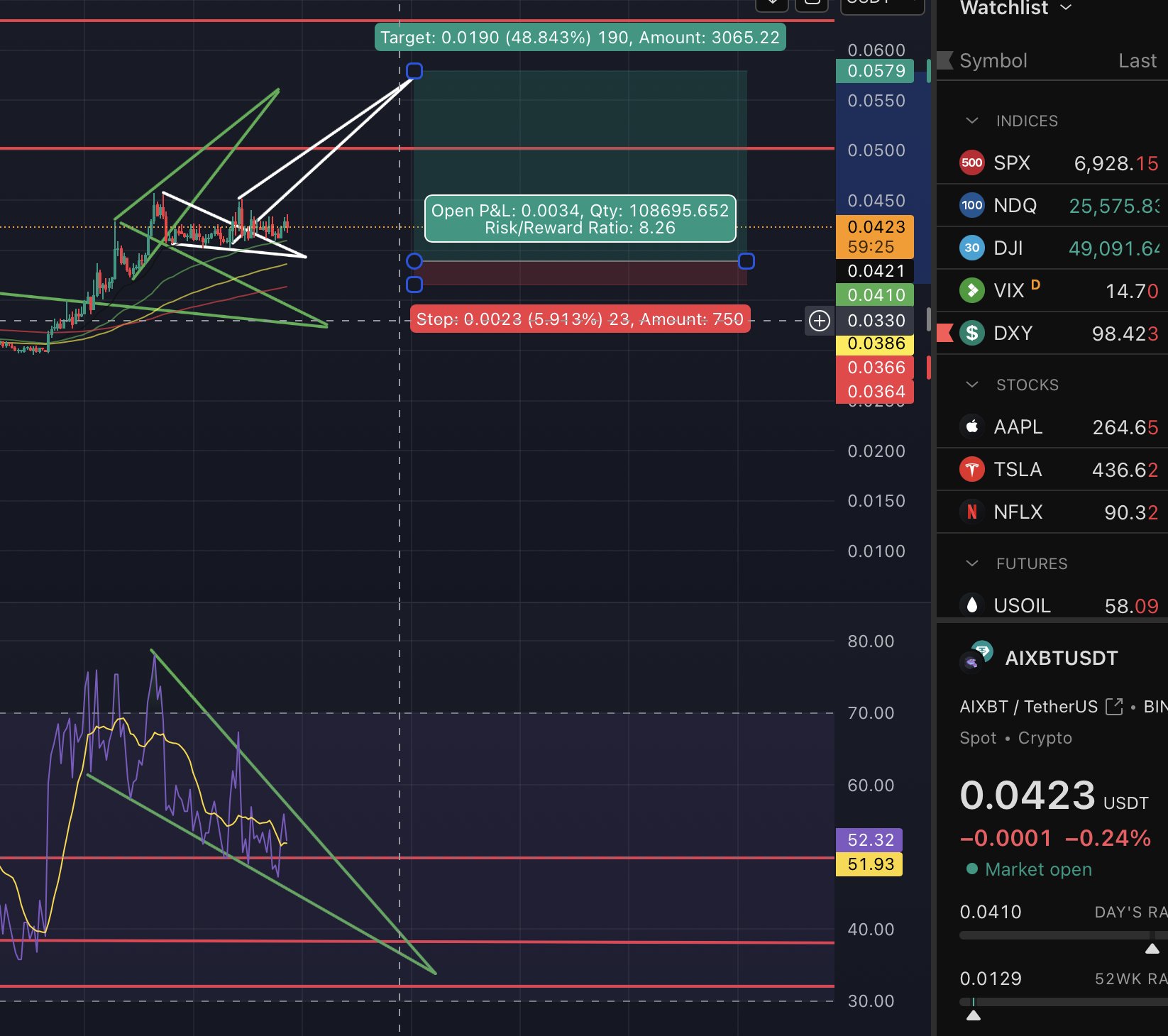Image resolution: width=1168 pixels, height=1036 pixels.
Task: Click SPX last price 6,928.15
Action: tap(1116, 164)
